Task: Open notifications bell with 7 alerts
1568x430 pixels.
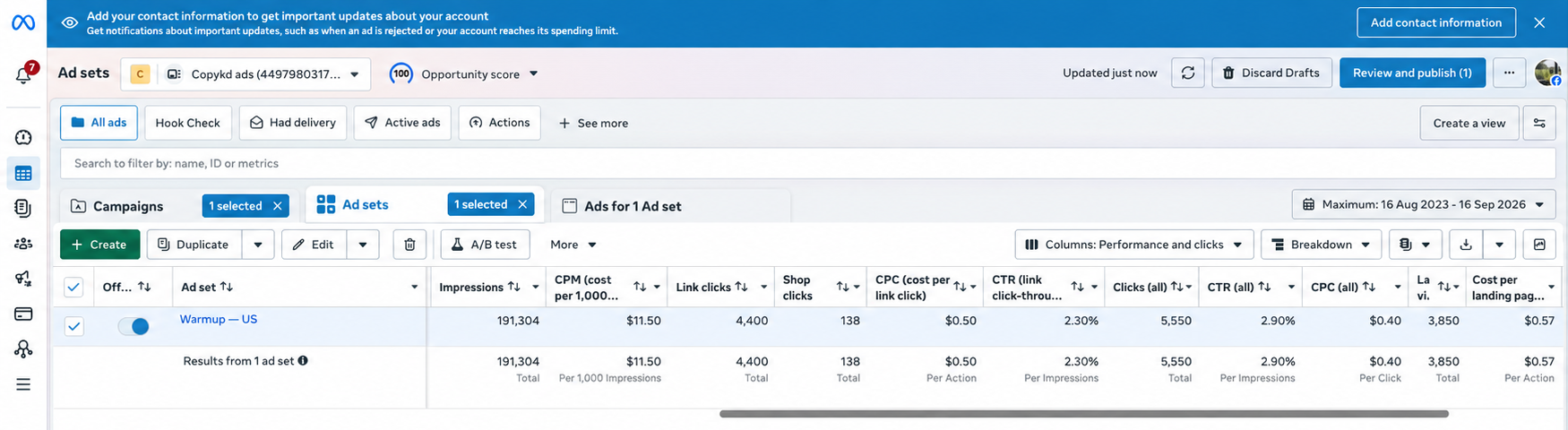Action: [24, 75]
